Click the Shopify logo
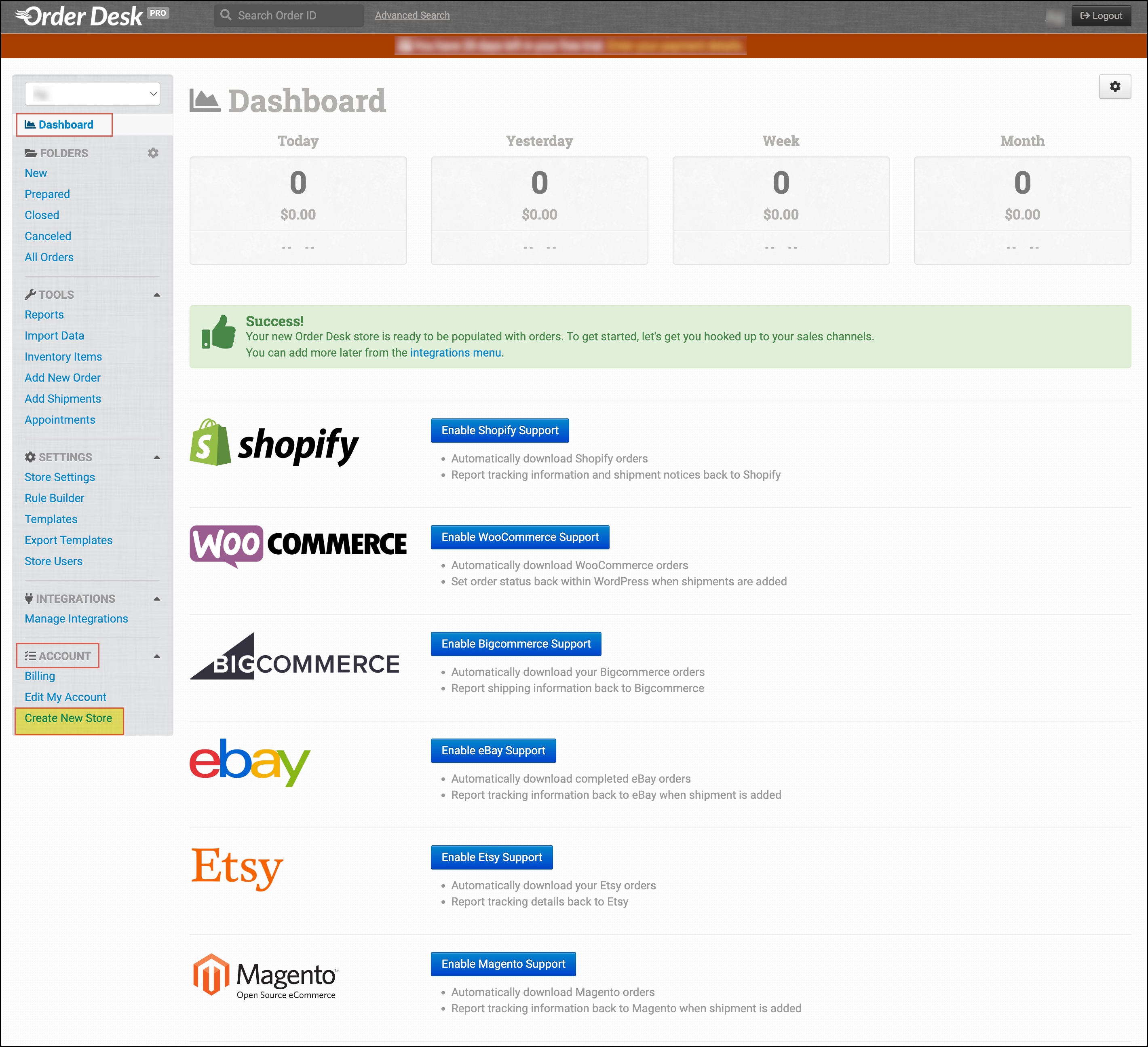1148x1047 pixels. pos(274,443)
